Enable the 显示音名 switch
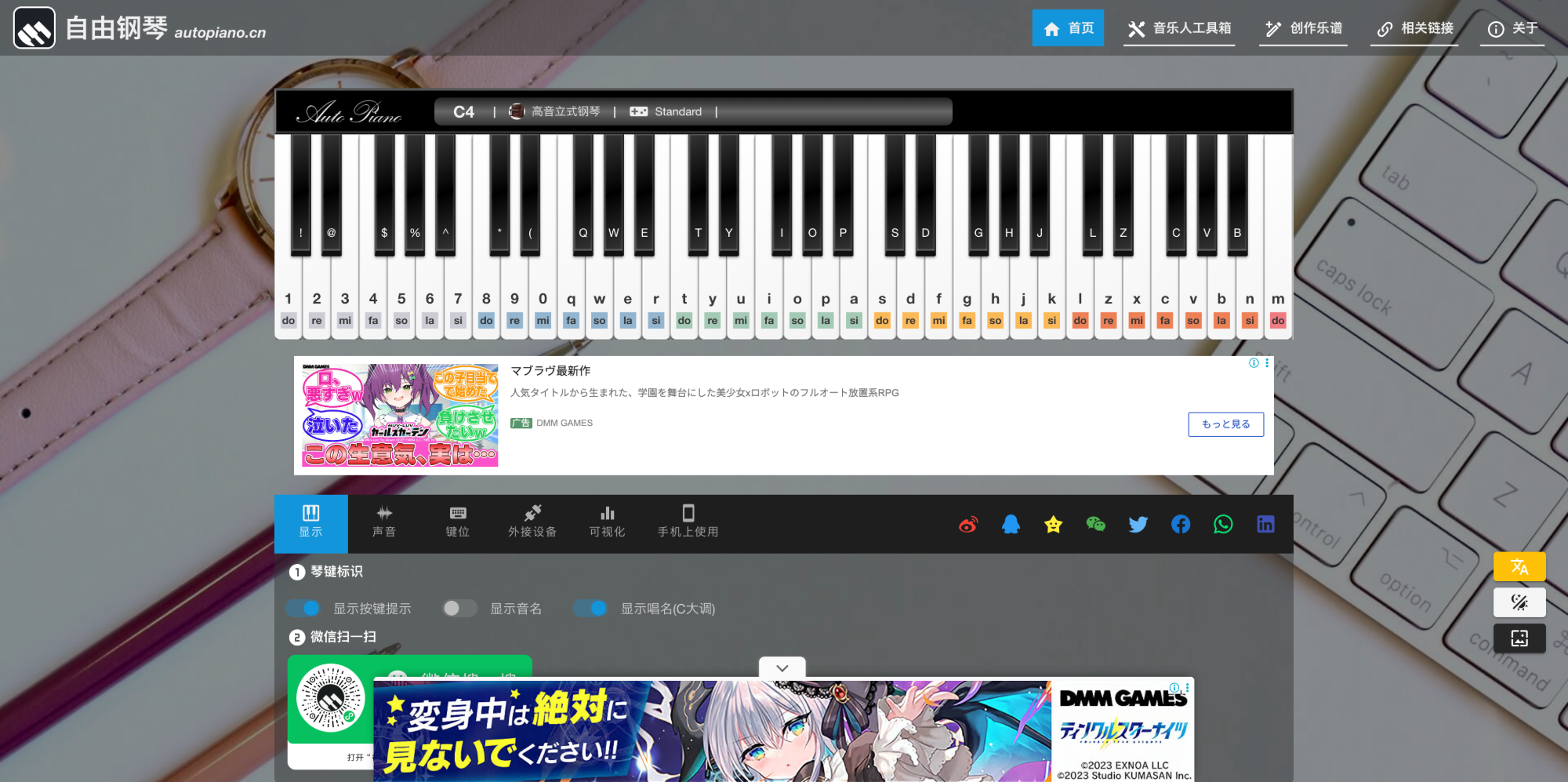Image resolution: width=1568 pixels, height=782 pixels. tap(459, 608)
